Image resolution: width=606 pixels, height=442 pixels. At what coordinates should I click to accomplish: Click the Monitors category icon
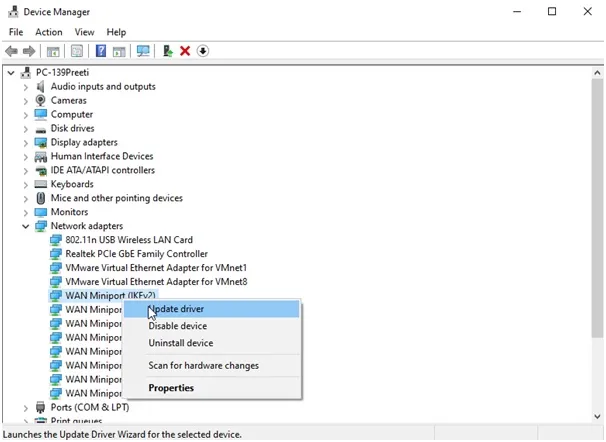[41, 212]
